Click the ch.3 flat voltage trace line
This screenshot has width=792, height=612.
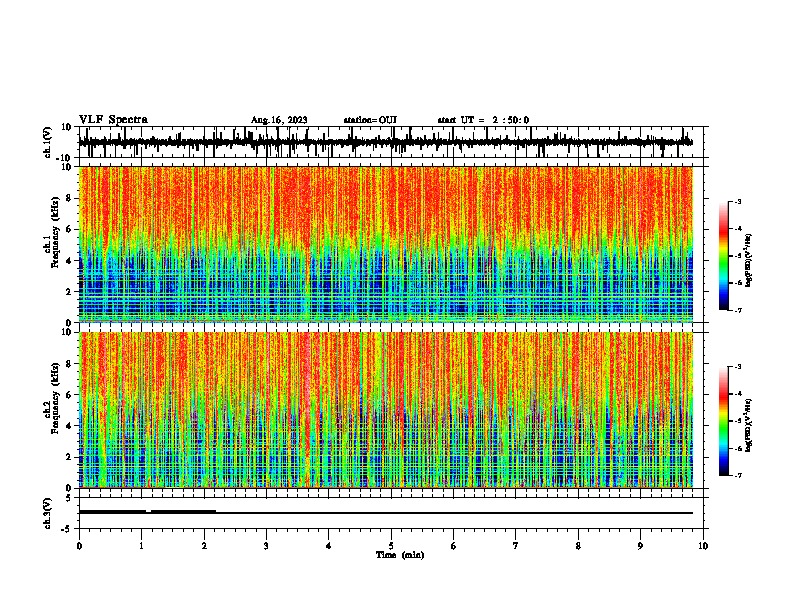tap(386, 513)
